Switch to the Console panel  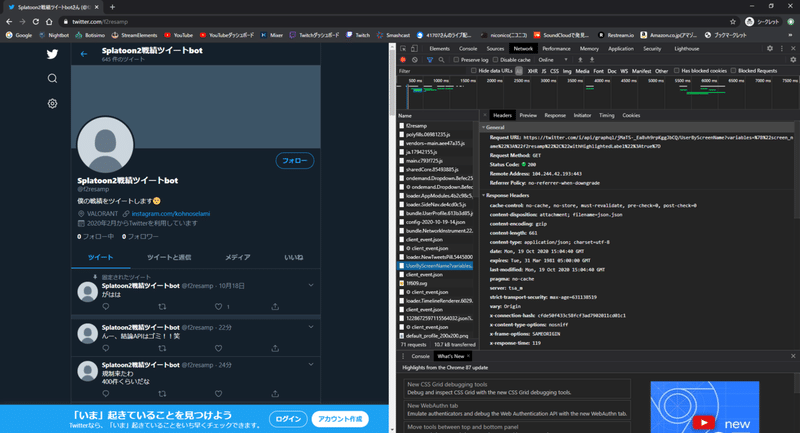tap(468, 48)
